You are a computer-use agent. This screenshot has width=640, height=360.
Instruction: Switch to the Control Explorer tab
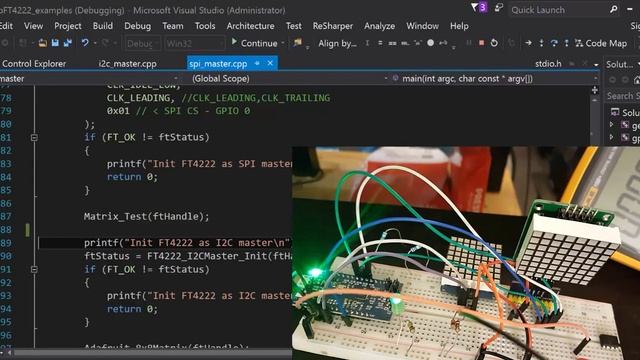(x=34, y=64)
